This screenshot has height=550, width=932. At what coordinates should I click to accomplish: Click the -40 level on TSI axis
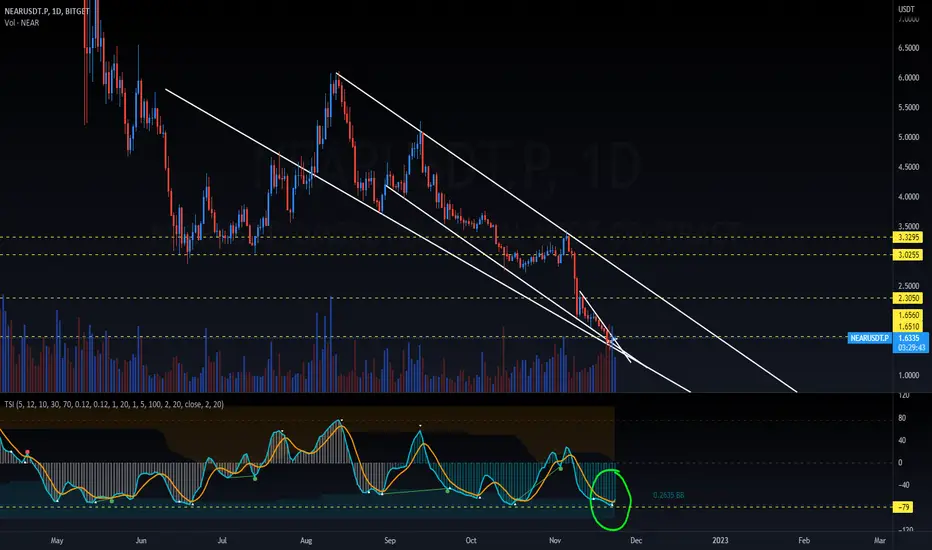point(904,485)
